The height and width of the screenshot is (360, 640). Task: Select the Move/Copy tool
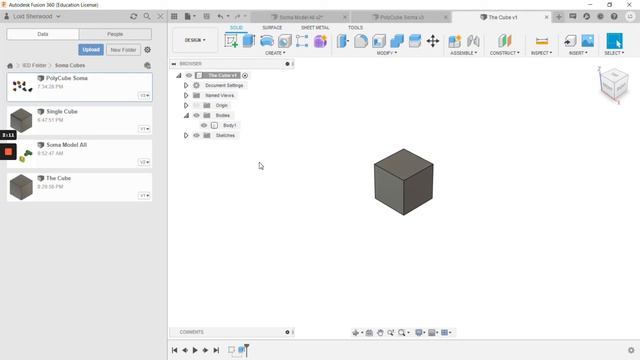coord(433,41)
